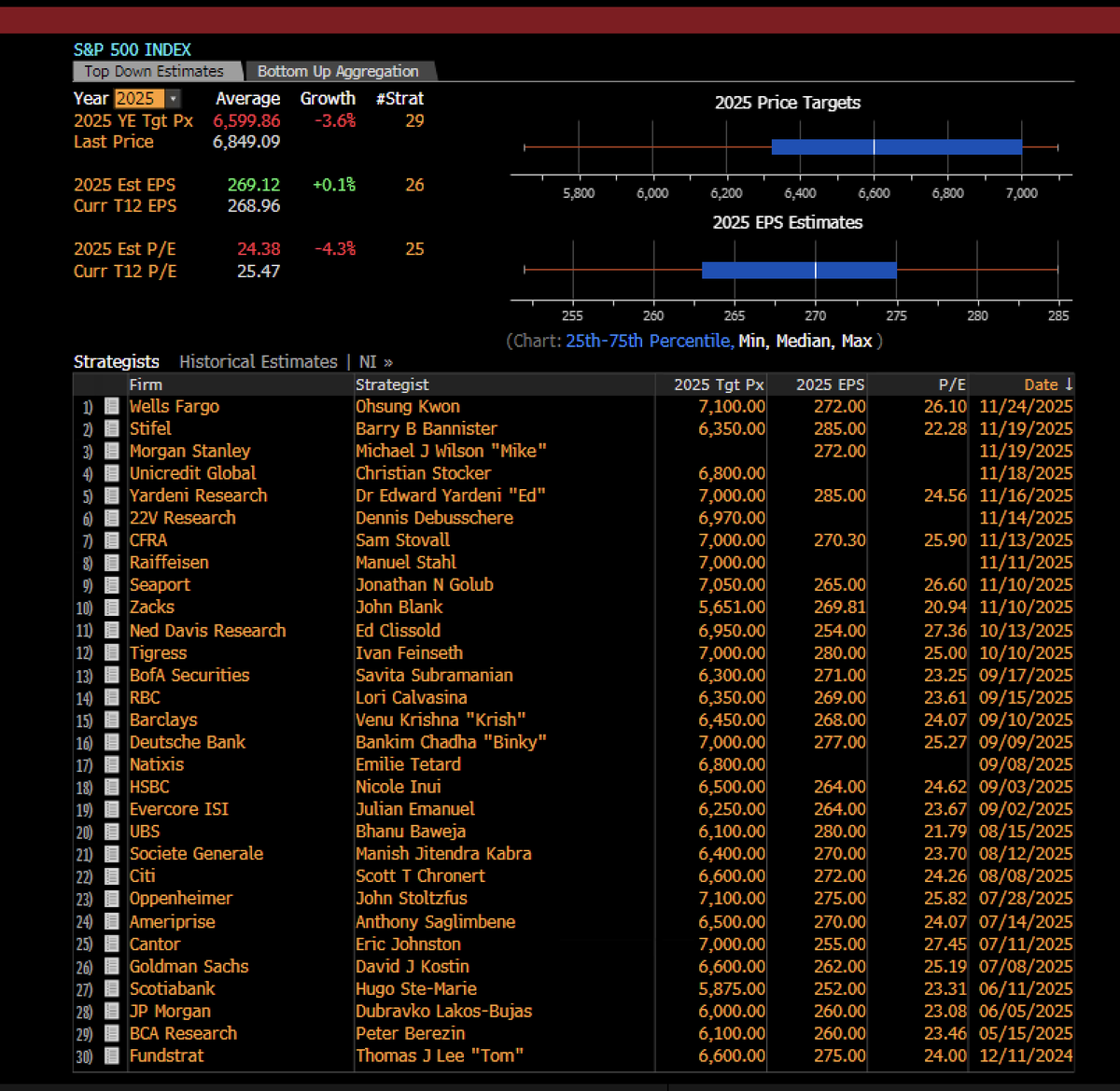Open the Societe Generale row document icon
The width and height of the screenshot is (1120, 1091).
click(x=112, y=854)
